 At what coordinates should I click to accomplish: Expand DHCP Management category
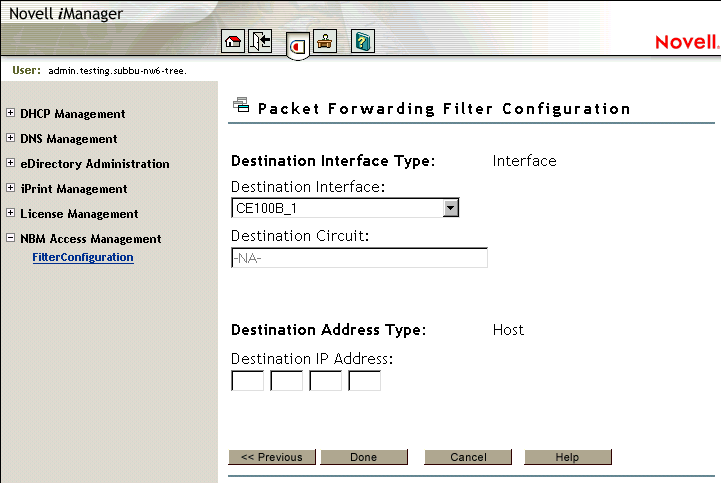coord(11,114)
